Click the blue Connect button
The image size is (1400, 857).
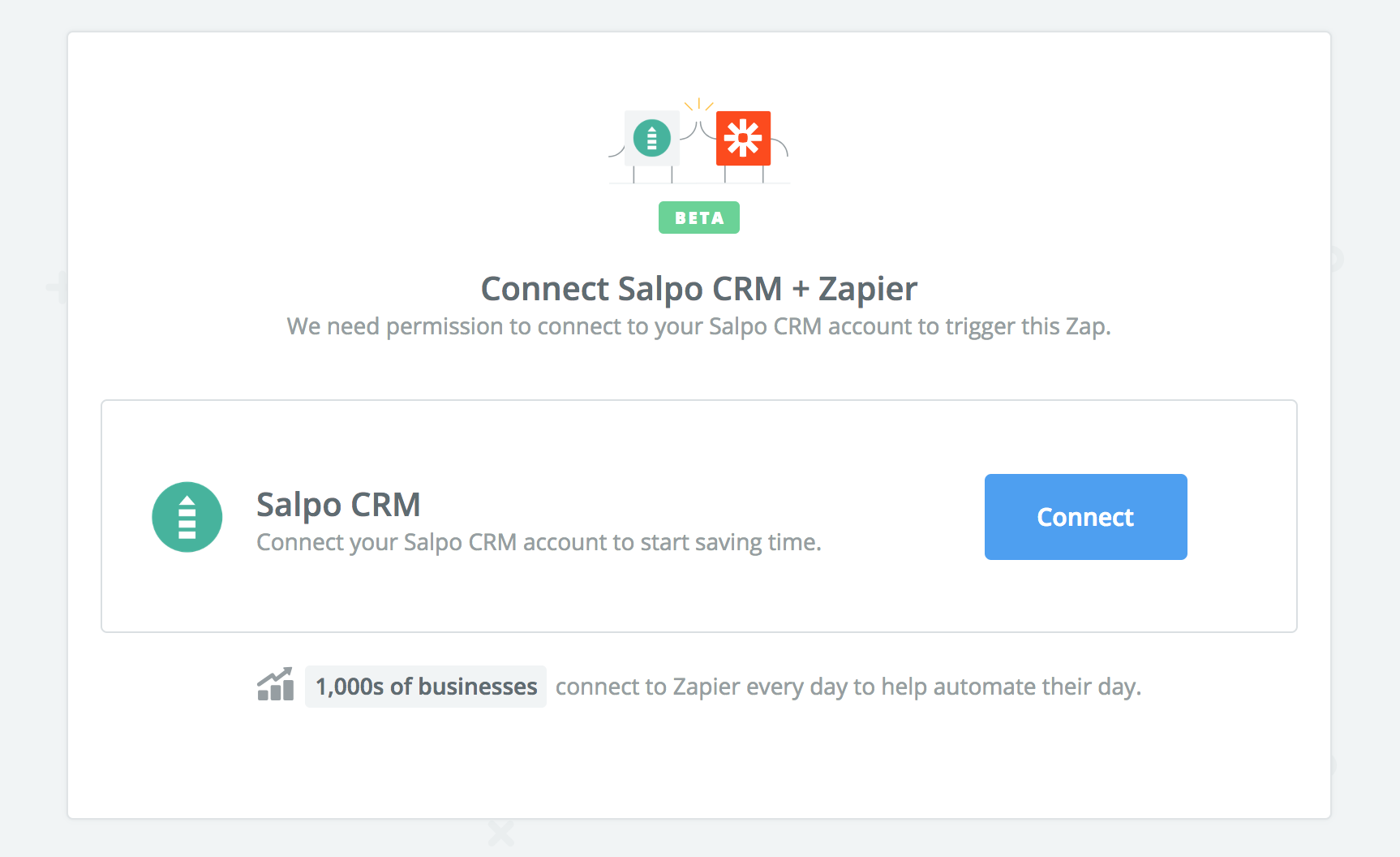[1085, 517]
